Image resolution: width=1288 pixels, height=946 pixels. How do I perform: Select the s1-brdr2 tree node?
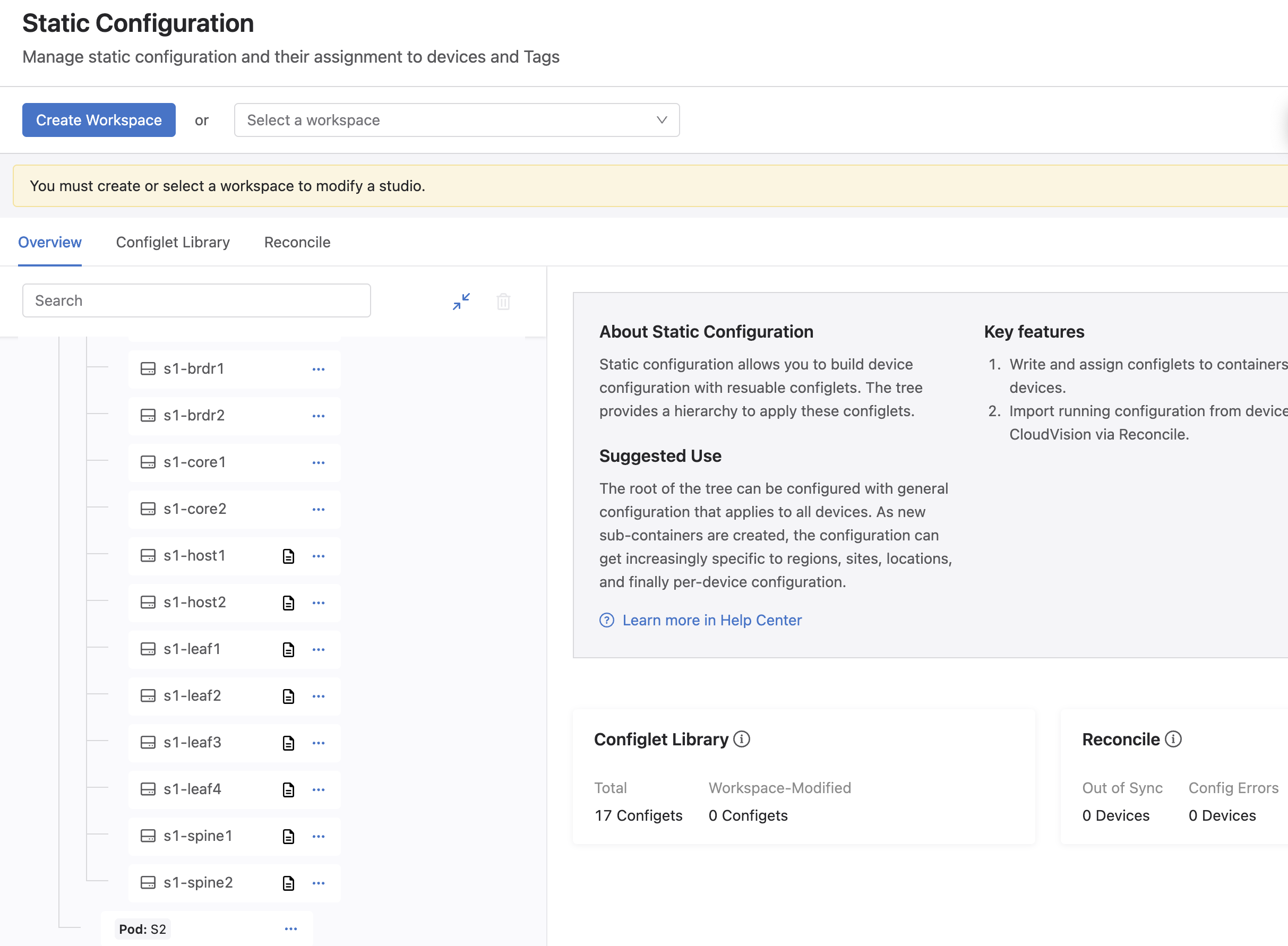194,415
